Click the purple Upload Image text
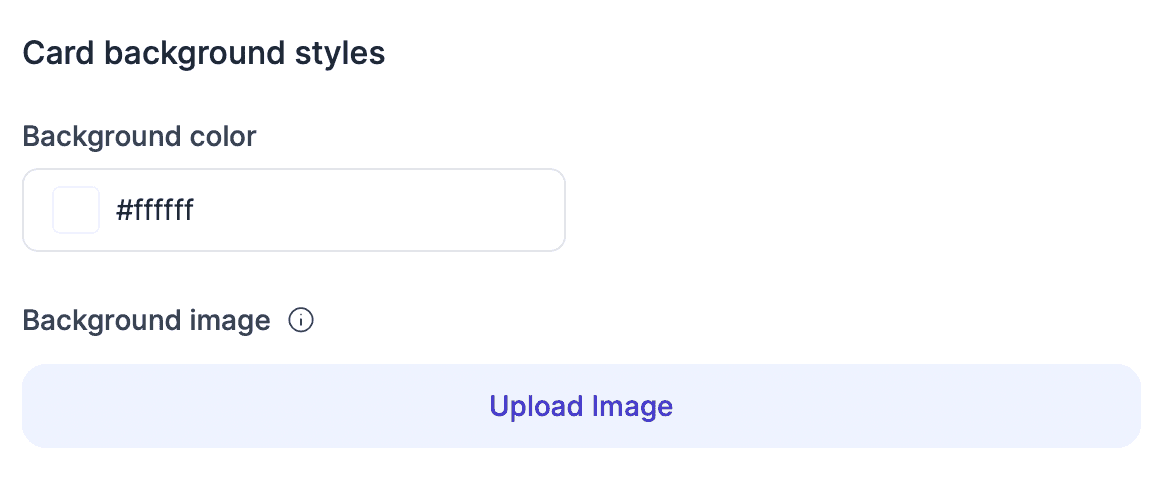 tap(581, 406)
